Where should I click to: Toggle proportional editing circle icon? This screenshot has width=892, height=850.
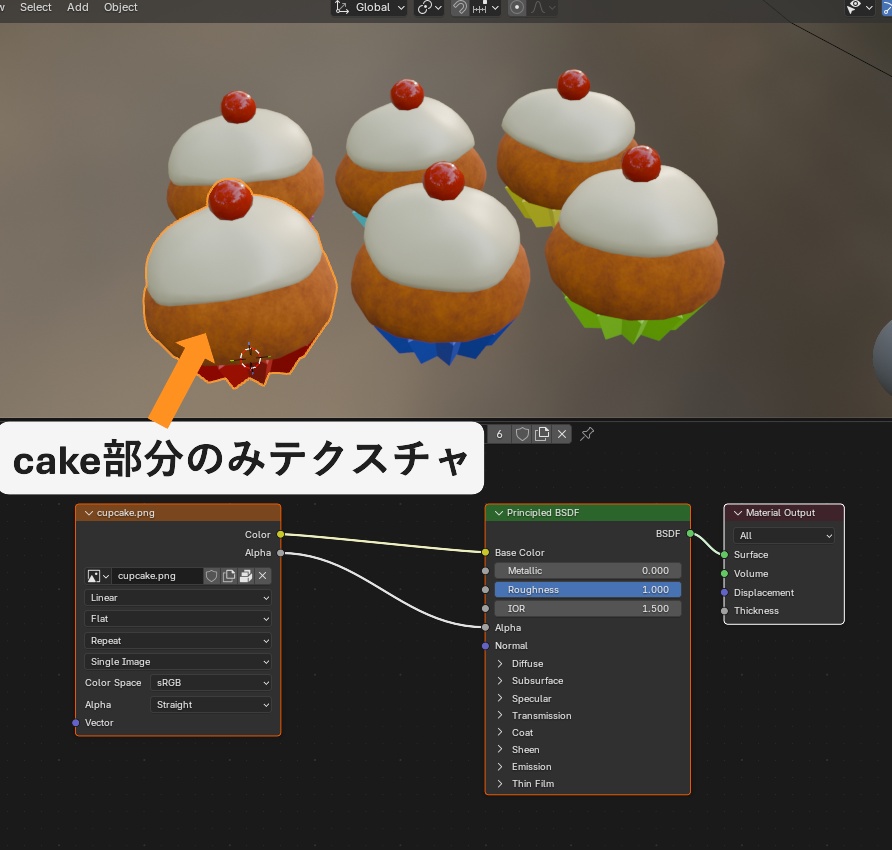pyautogui.click(x=517, y=7)
